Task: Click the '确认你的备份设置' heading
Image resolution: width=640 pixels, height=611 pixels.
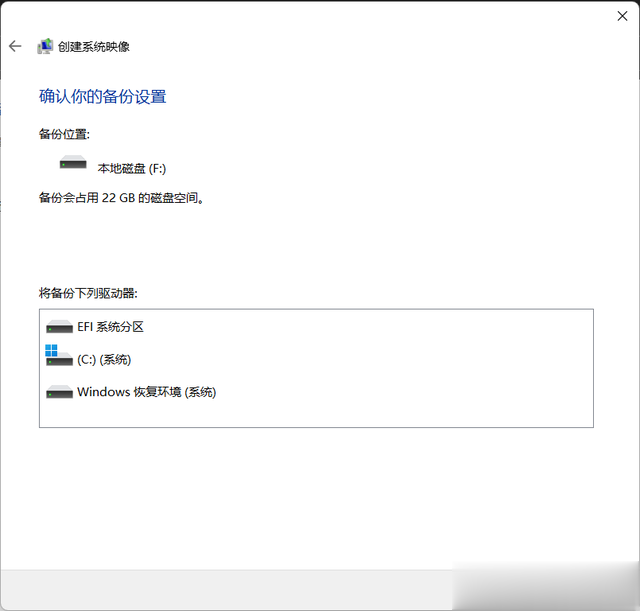Action: [x=103, y=97]
